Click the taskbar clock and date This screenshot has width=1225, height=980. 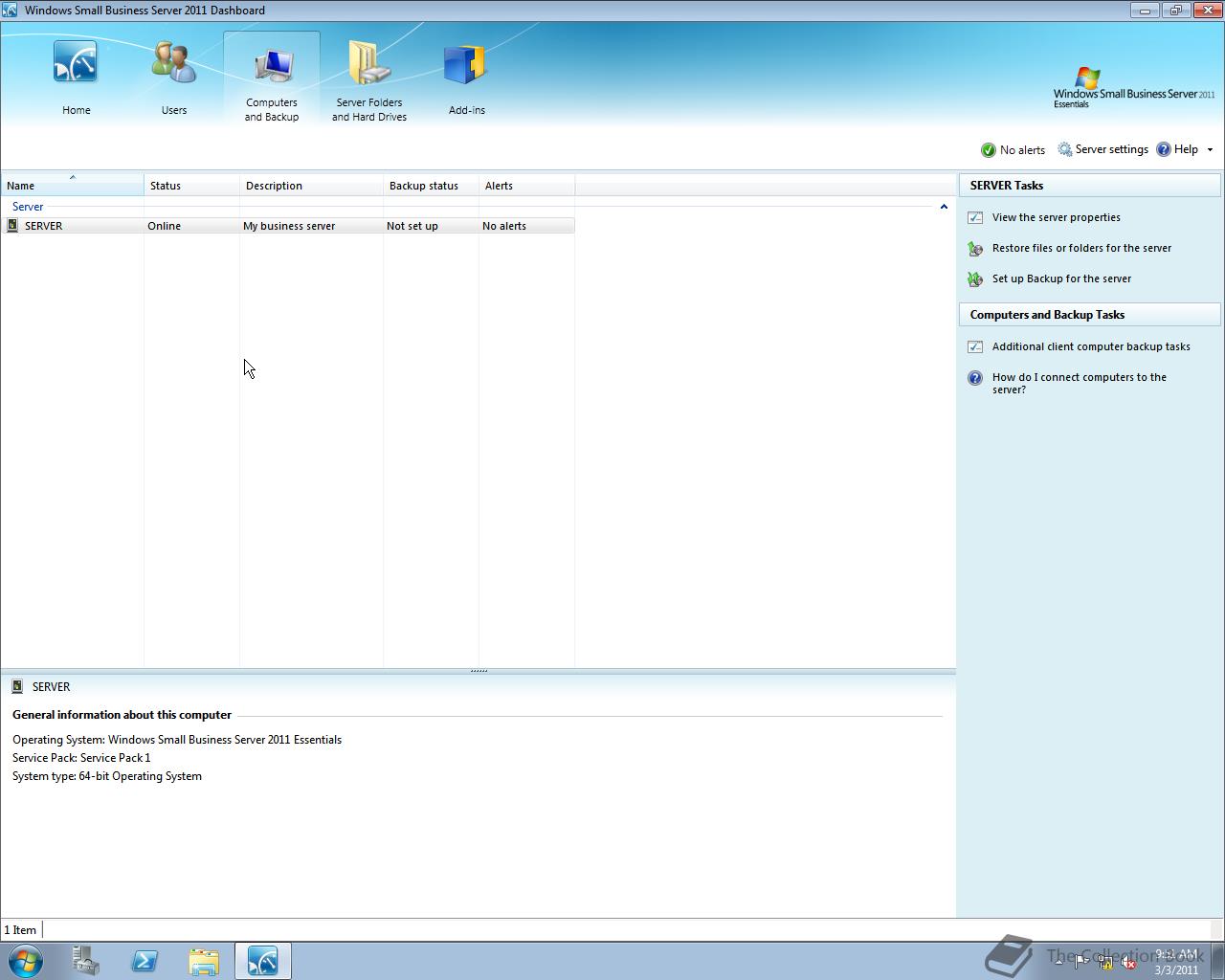1176,962
